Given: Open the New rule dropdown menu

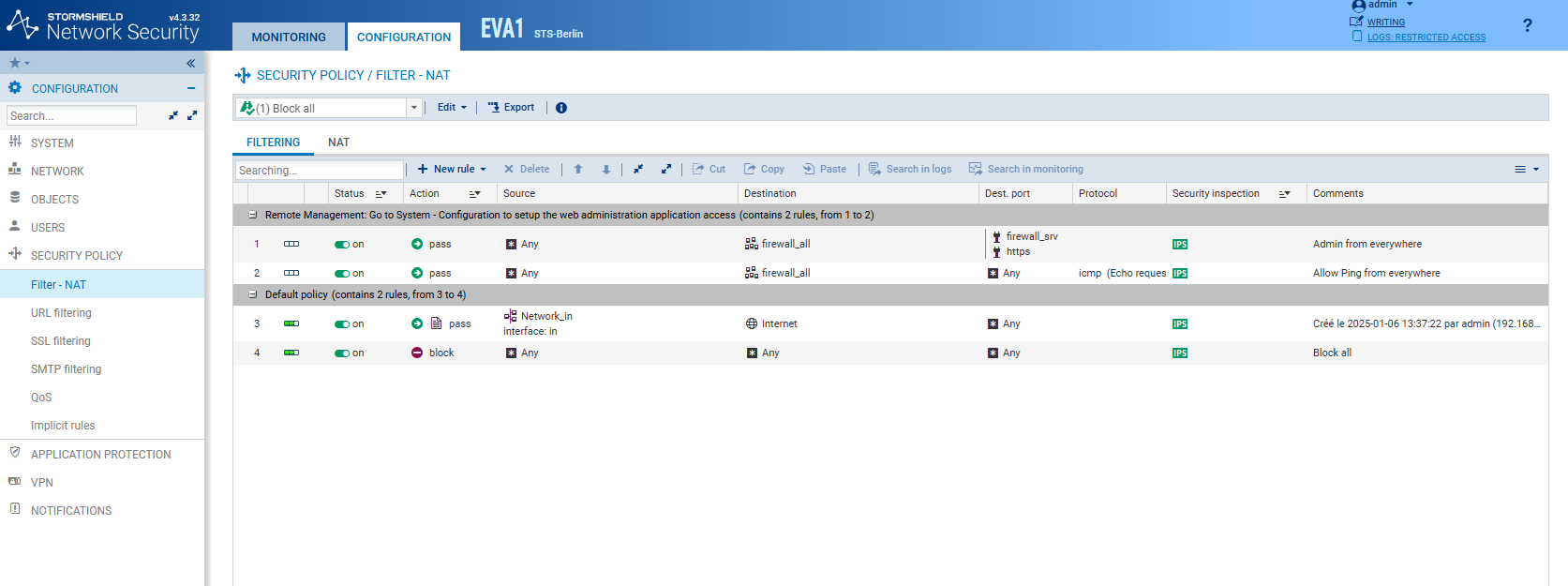Looking at the screenshot, I should coord(452,170).
